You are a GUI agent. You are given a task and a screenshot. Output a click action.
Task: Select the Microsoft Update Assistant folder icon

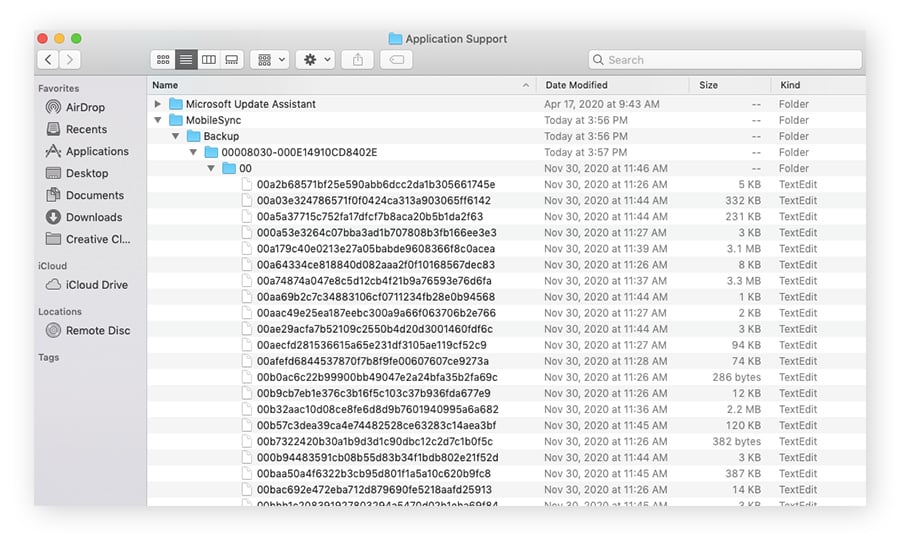tap(176, 104)
